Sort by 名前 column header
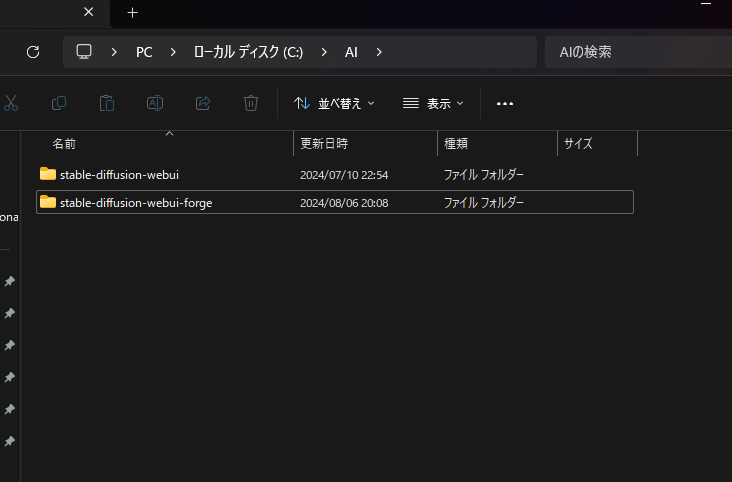The image size is (732, 482). tap(64, 144)
